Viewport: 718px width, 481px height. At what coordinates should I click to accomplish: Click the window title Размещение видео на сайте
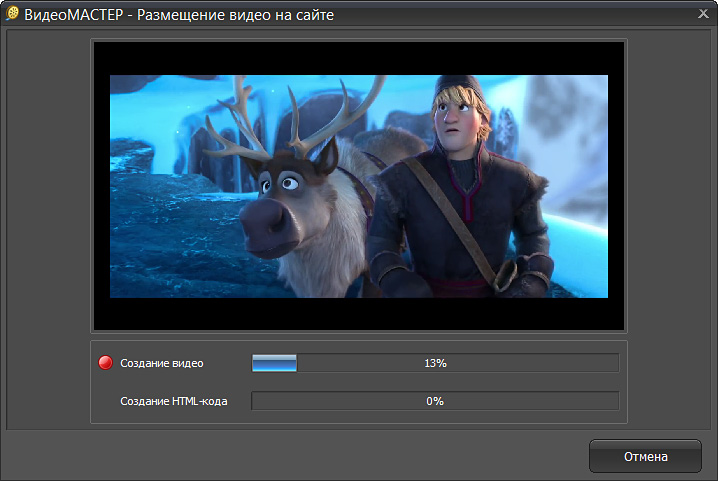tap(235, 15)
